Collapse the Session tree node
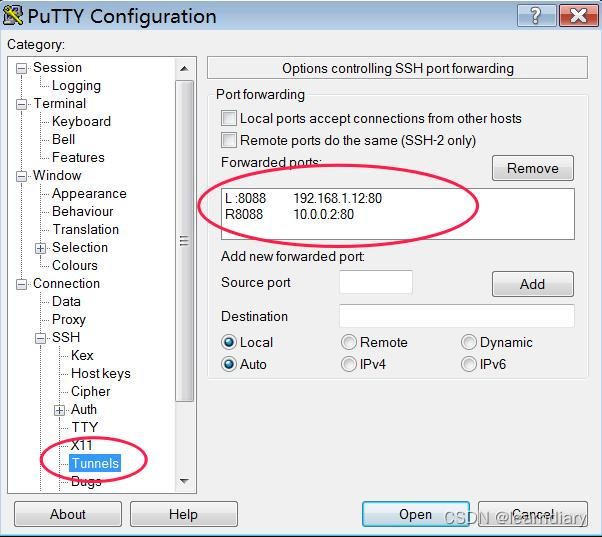The image size is (602, 537). click(22, 68)
